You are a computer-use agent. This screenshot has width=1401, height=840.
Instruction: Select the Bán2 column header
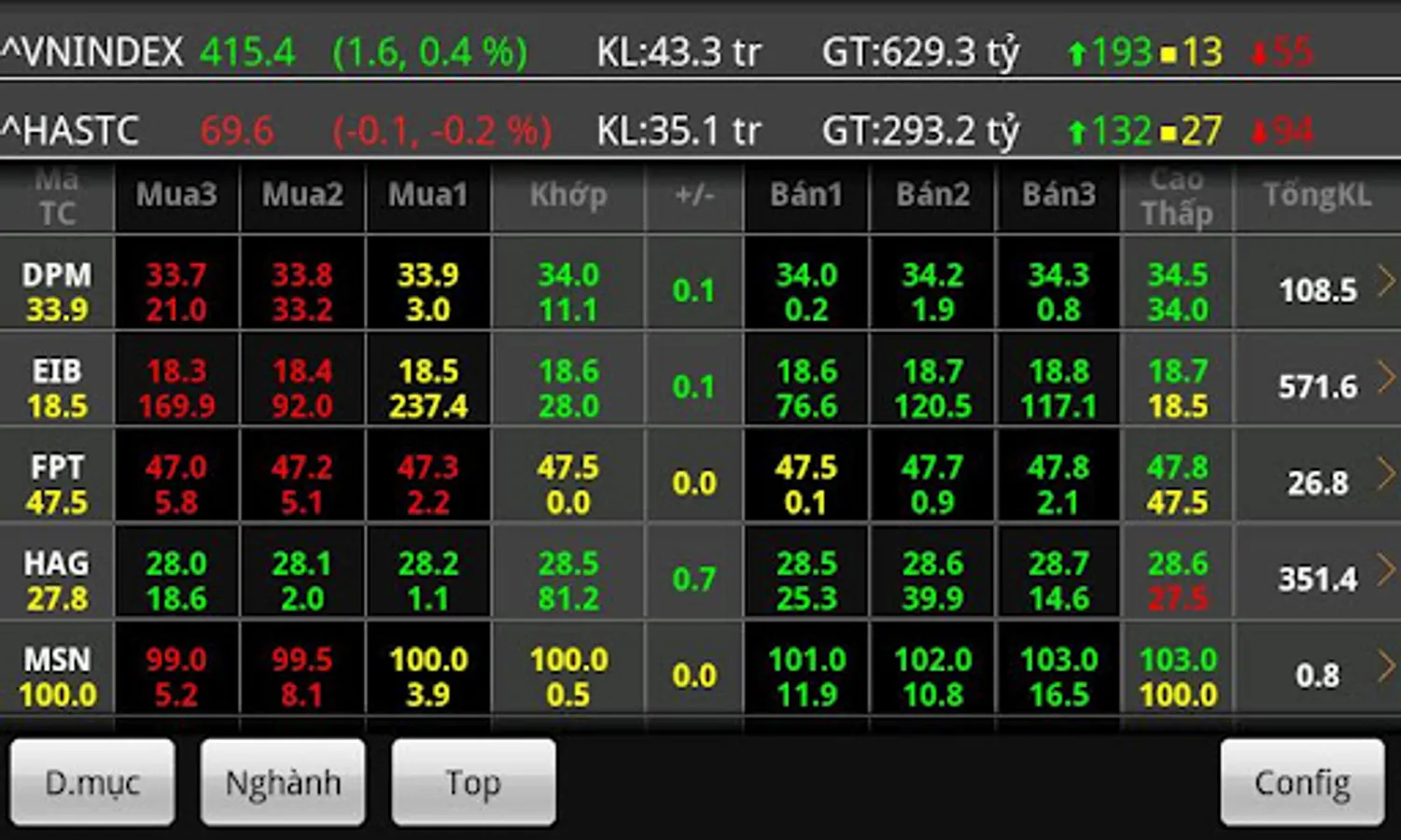[x=932, y=196]
